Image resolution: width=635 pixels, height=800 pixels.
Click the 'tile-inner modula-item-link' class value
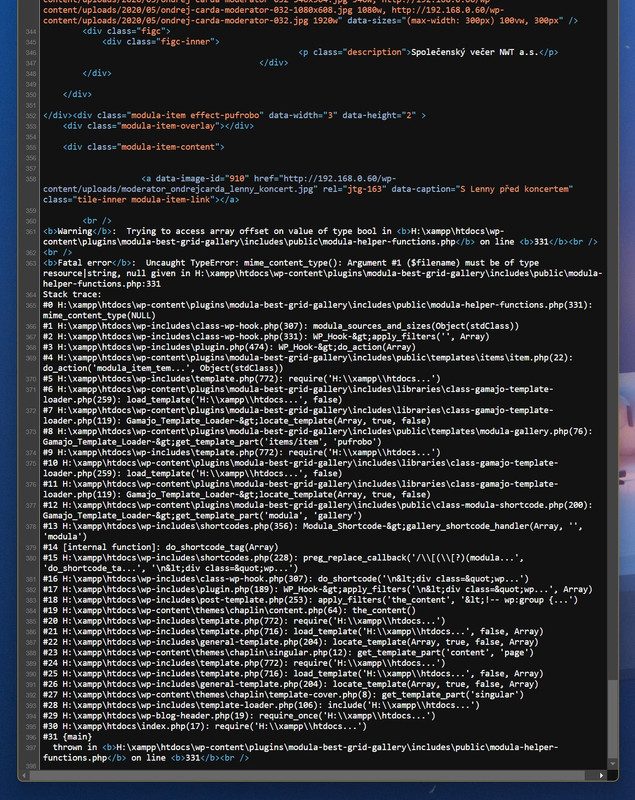(x=143, y=199)
